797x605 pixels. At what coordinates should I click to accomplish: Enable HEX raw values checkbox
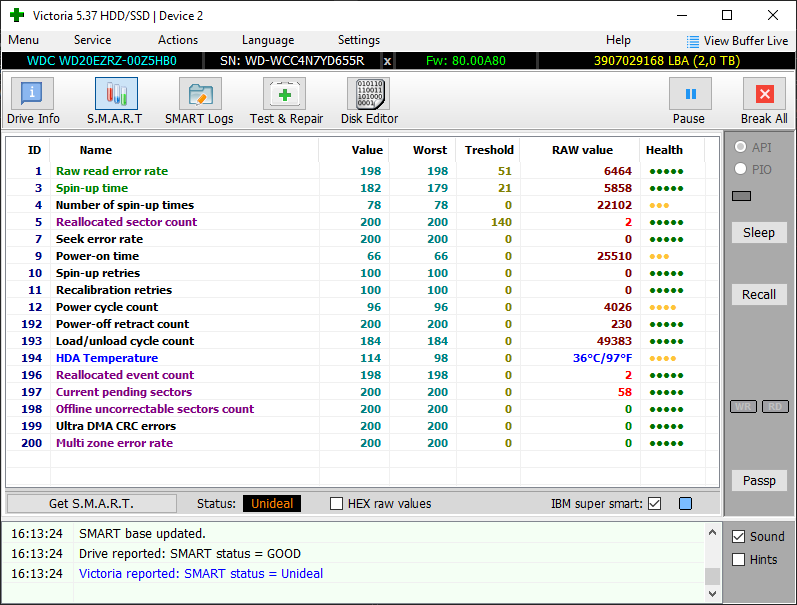(x=337, y=504)
